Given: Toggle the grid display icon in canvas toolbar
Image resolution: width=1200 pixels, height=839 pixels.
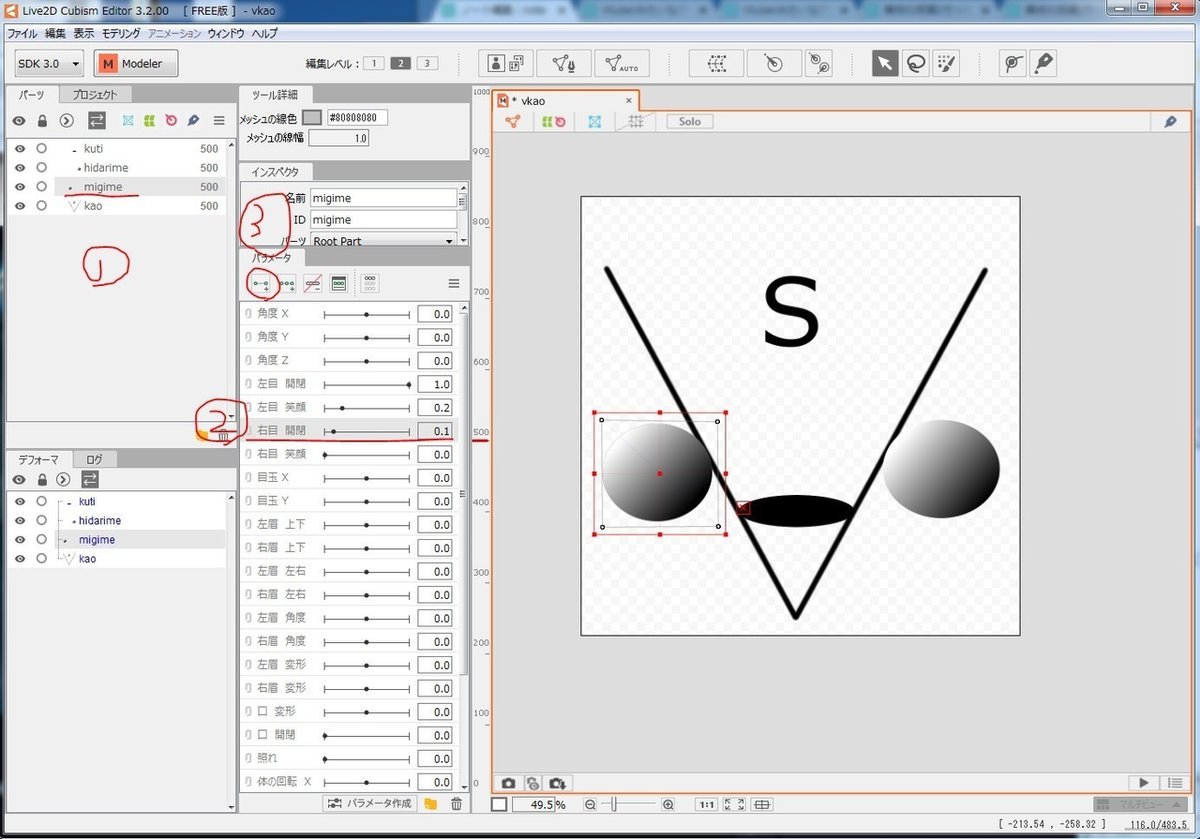Looking at the screenshot, I should [x=634, y=121].
